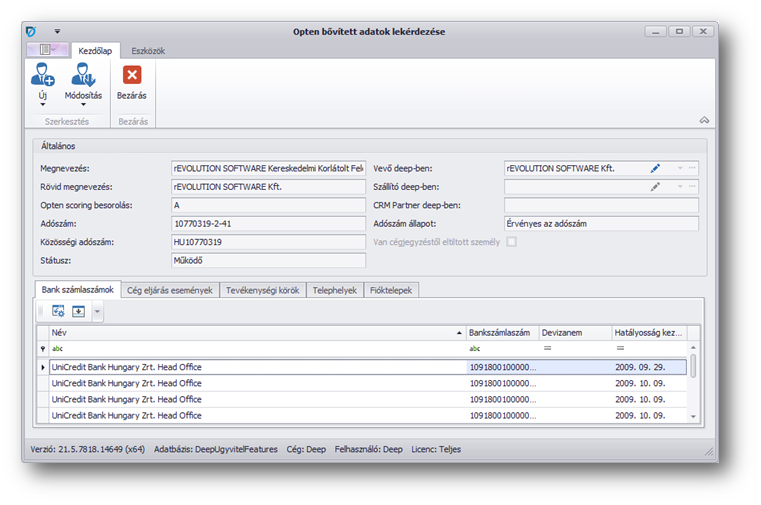Image resolution: width=761 pixels, height=505 pixels.
Task: Click the Új (new partner) ribbon icon
Action: pos(43,75)
